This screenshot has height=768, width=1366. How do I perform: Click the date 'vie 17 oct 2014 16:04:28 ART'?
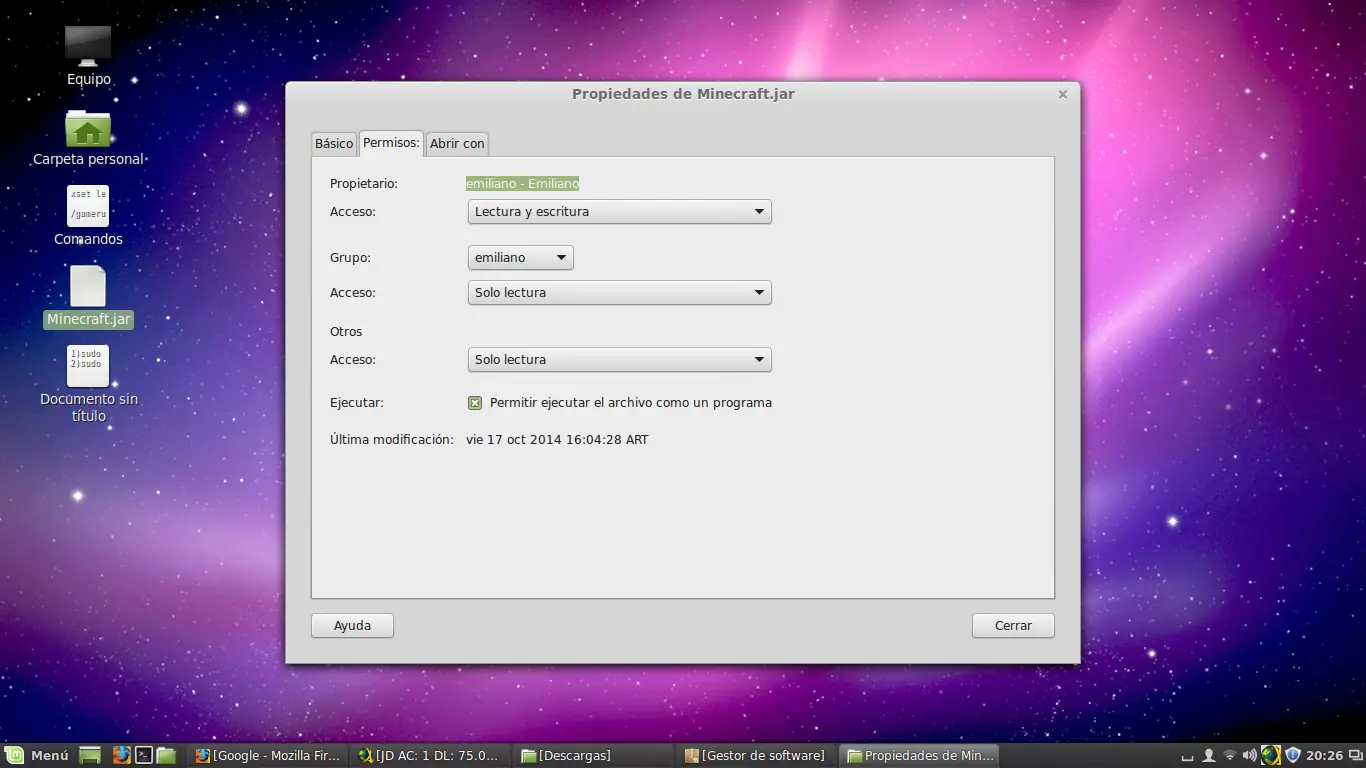coord(557,440)
